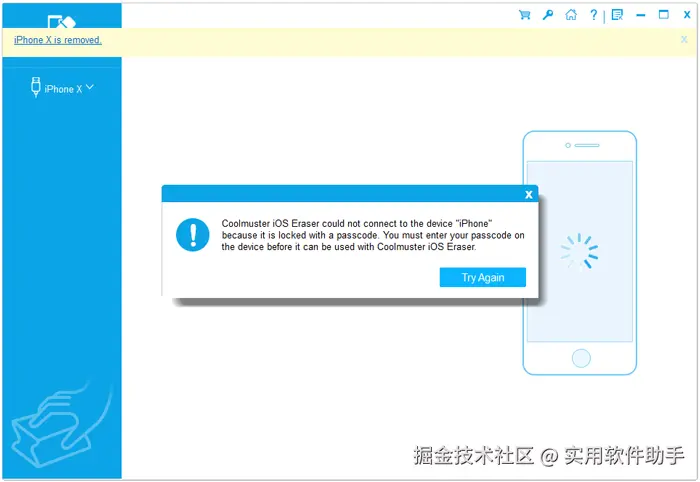
Task: Open the feedback note icon
Action: click(617, 15)
